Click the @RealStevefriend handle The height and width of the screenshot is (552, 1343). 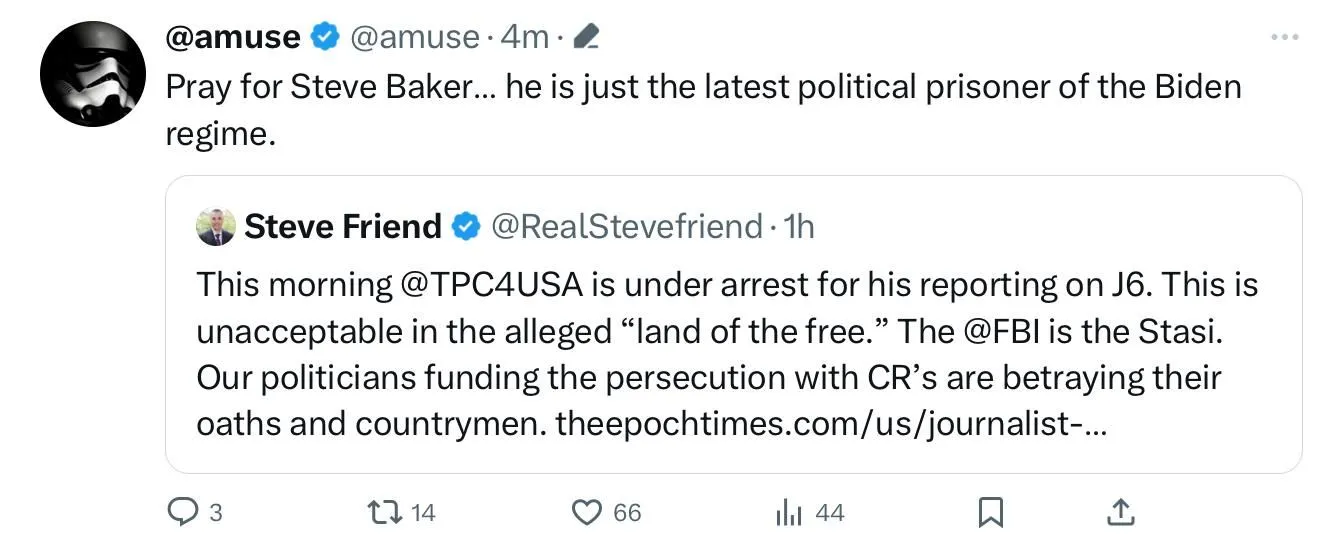tap(625, 227)
